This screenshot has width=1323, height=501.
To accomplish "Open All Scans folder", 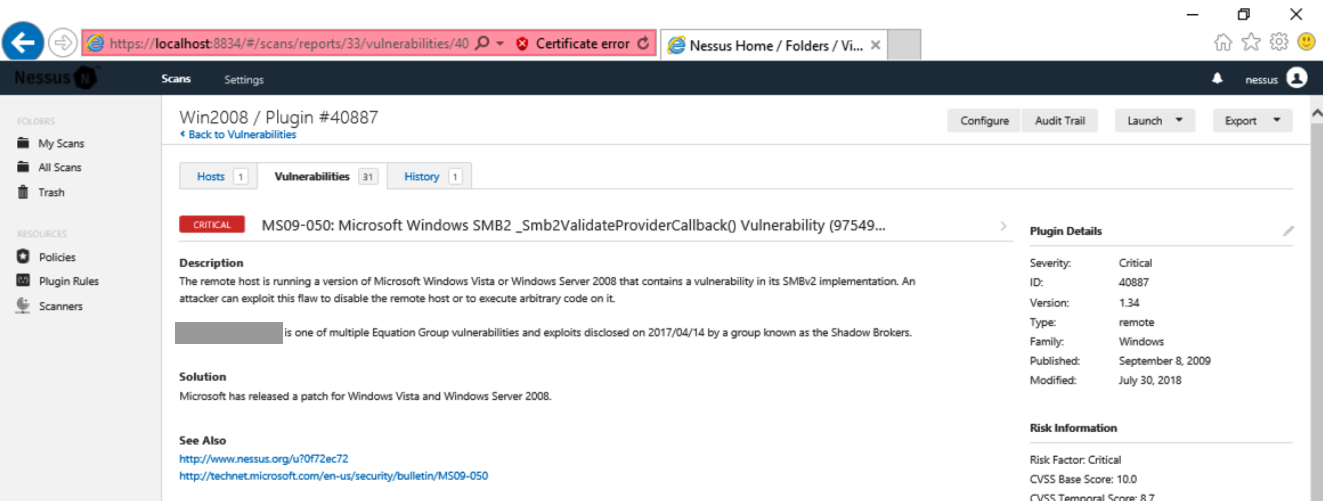I will tap(49, 167).
